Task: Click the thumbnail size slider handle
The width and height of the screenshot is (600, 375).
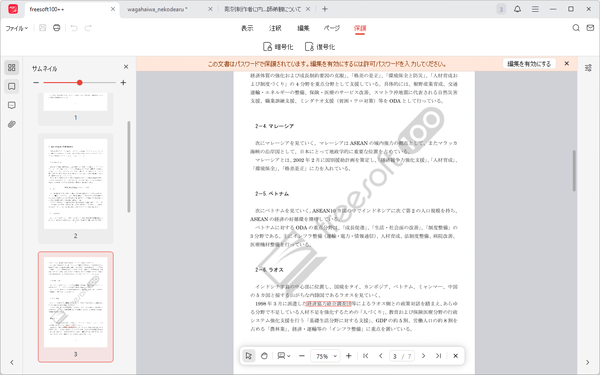Action: coord(80,83)
